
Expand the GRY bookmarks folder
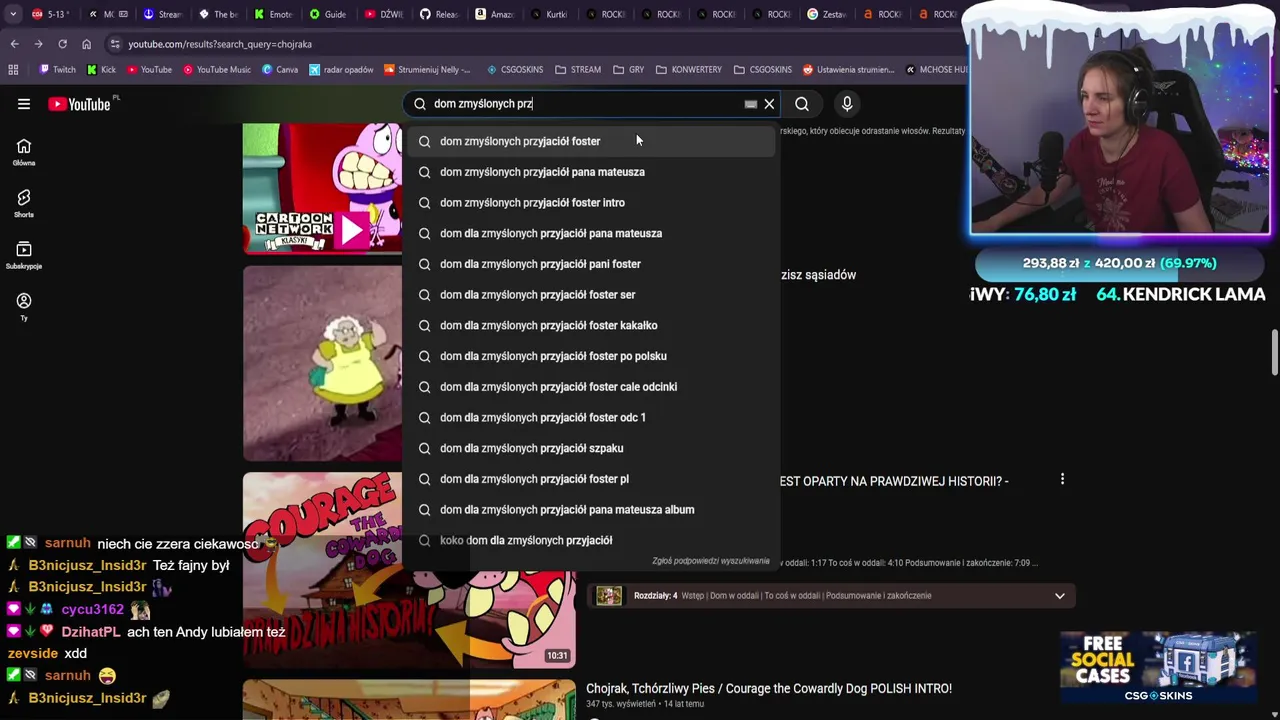(x=628, y=70)
